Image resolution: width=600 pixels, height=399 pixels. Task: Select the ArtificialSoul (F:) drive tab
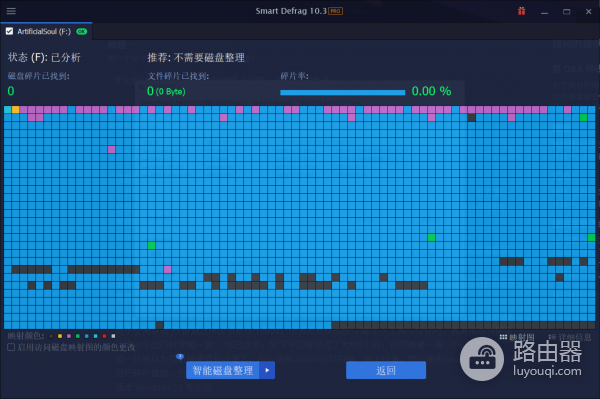[46, 31]
